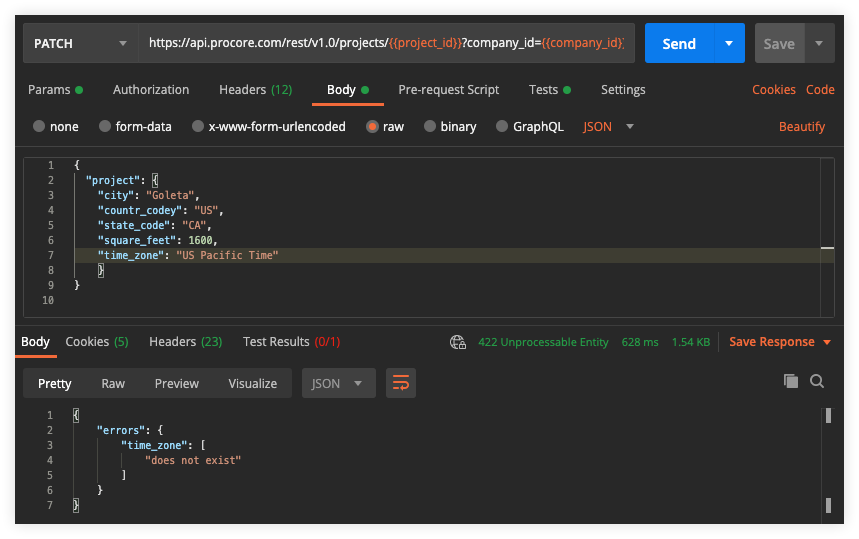Click the 1.54 KB response size
Viewport: 859px width, 539px height.
691,342
